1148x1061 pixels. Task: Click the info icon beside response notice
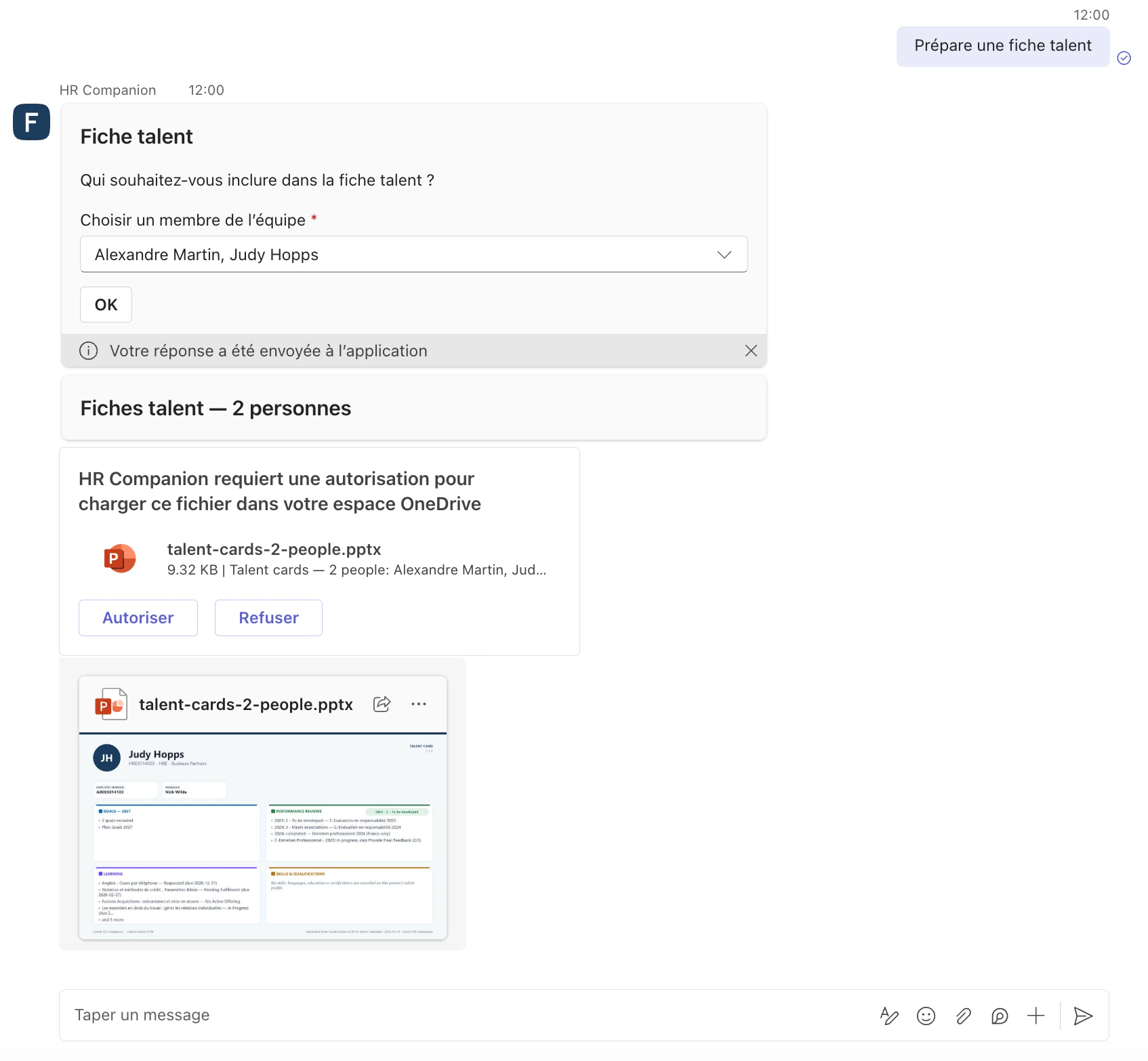(x=89, y=350)
